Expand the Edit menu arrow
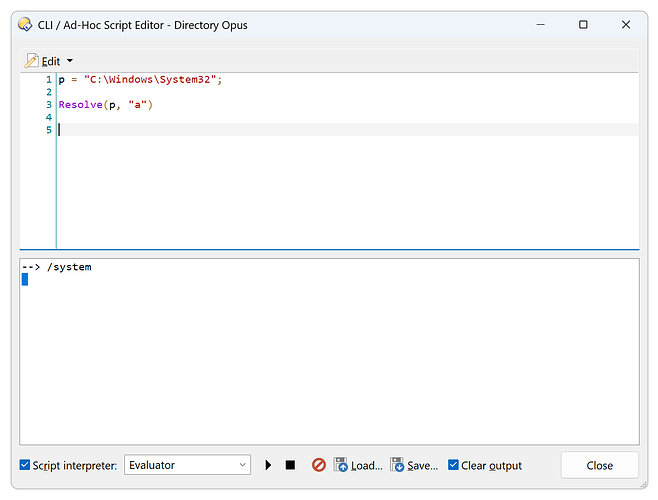Viewport: 658px width, 500px height. coord(70,61)
